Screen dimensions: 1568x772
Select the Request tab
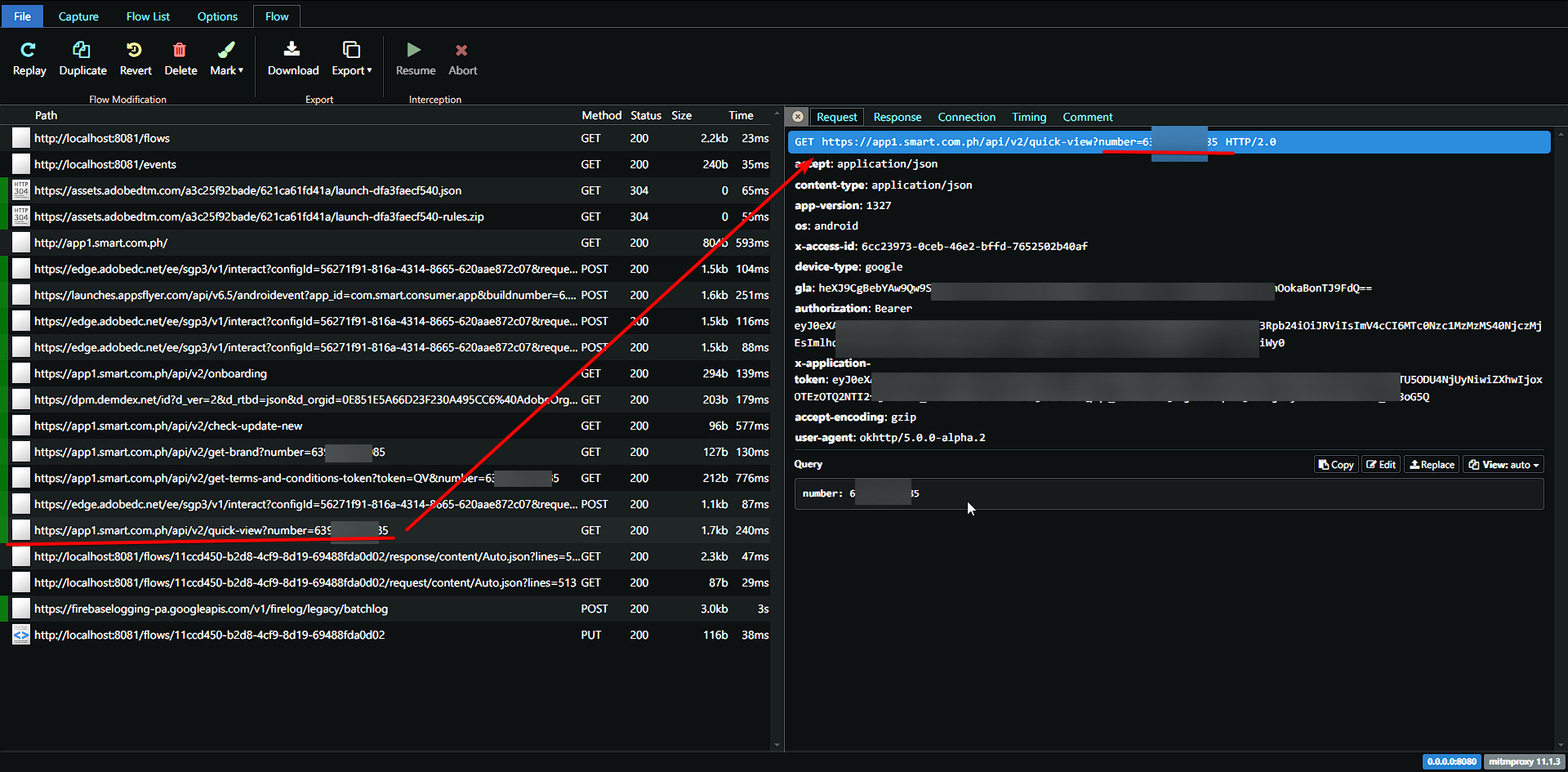[x=837, y=117]
